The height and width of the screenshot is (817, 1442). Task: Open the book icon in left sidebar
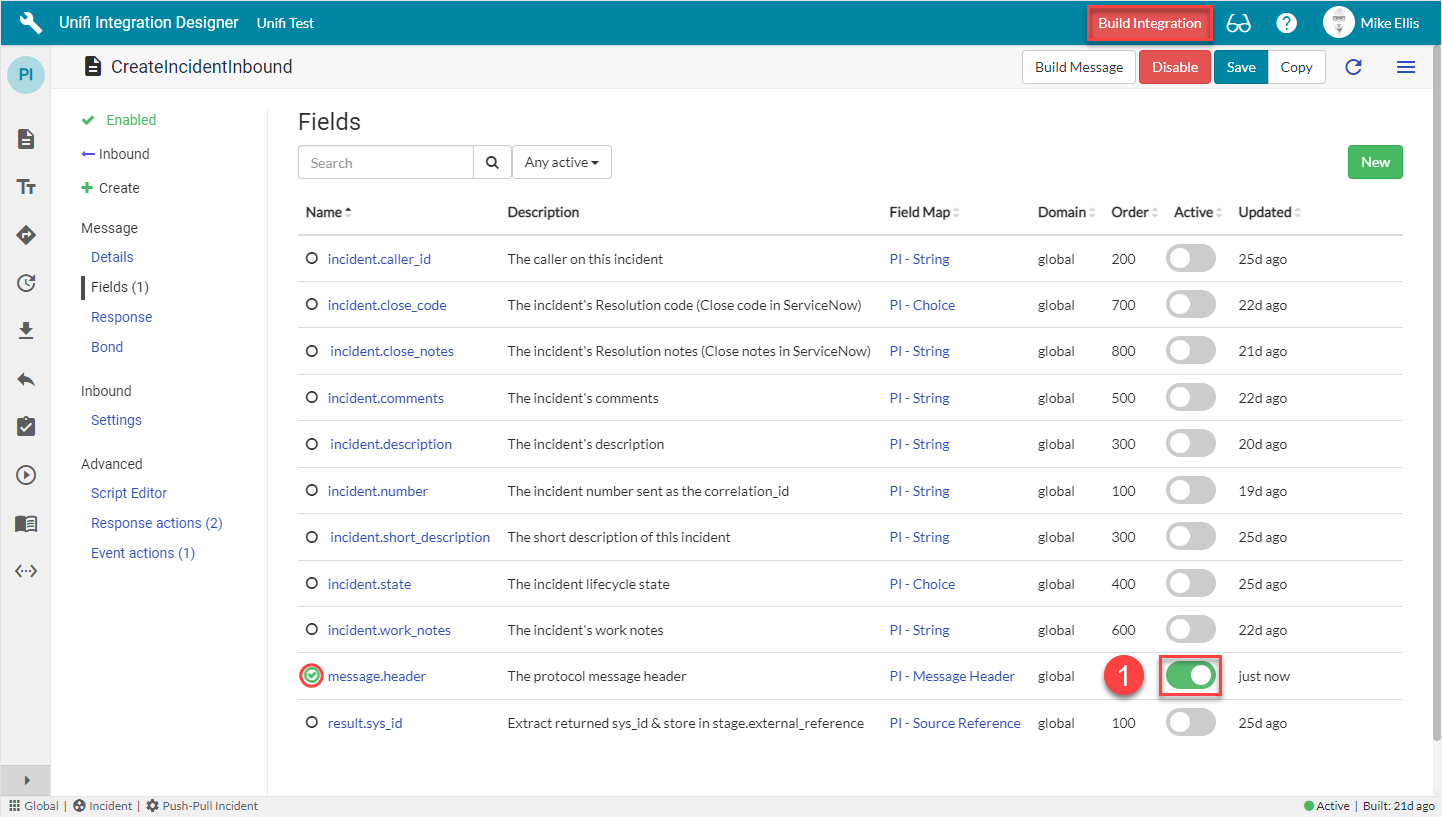point(27,523)
